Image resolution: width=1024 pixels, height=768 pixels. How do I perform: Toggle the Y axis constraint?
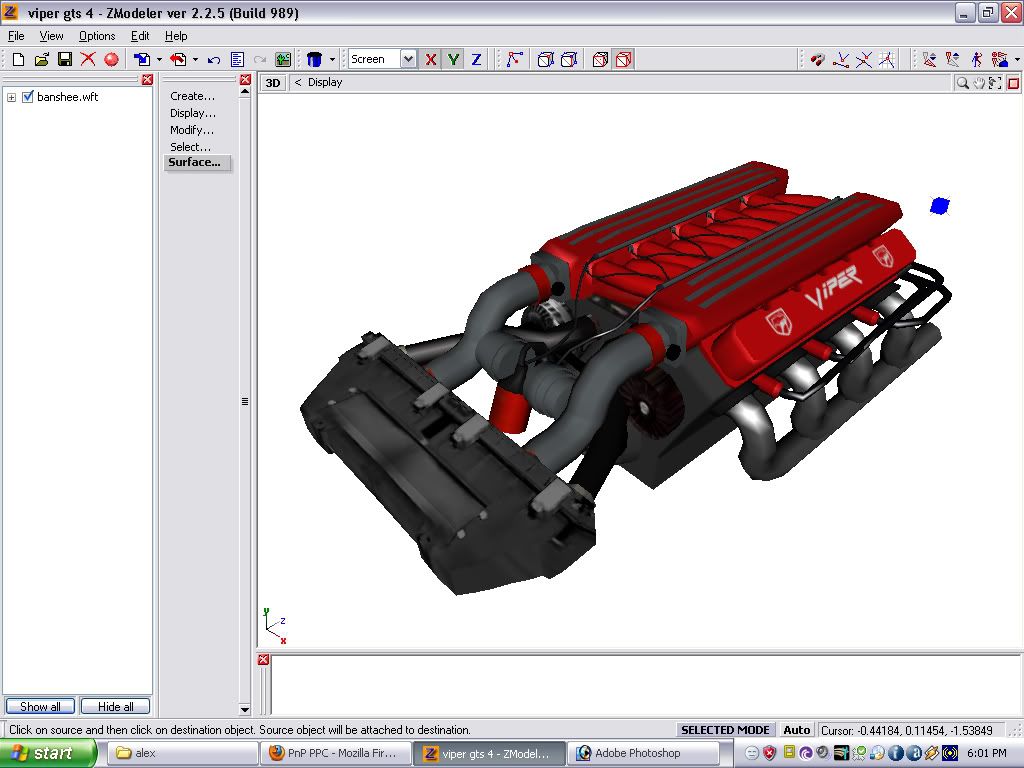click(453, 60)
